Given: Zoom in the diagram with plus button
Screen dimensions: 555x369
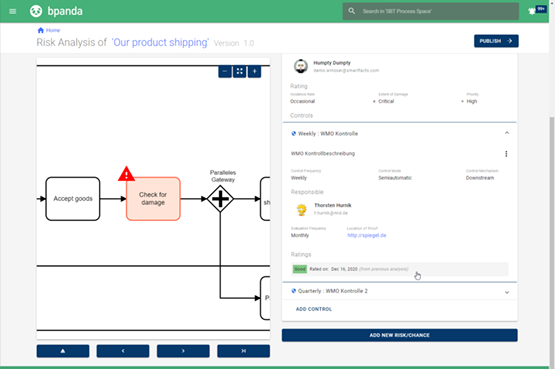Looking at the screenshot, I should [x=254, y=71].
